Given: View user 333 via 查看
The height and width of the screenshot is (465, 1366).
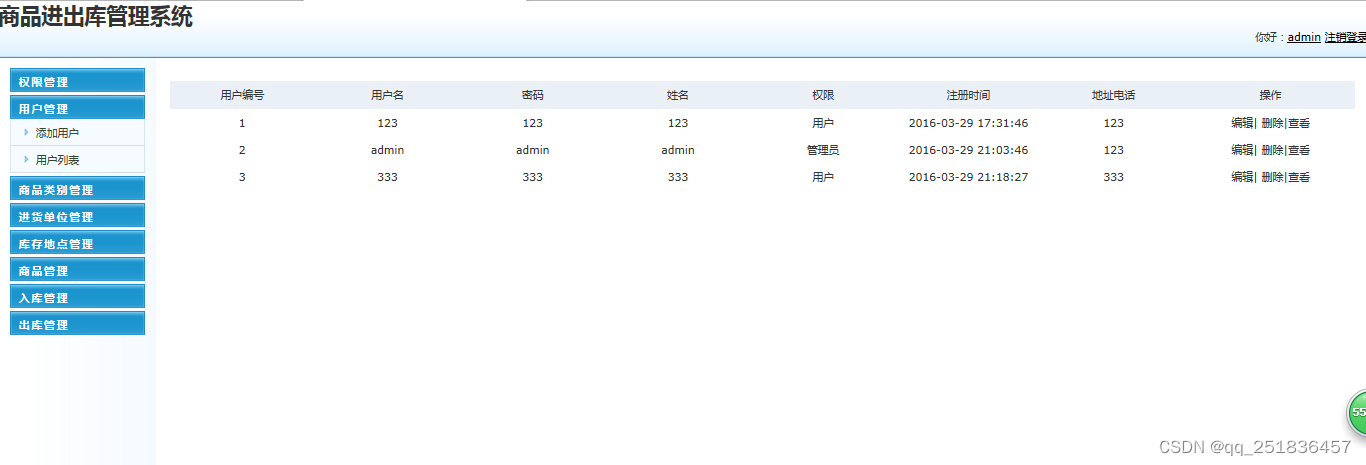Looking at the screenshot, I should 1299,177.
